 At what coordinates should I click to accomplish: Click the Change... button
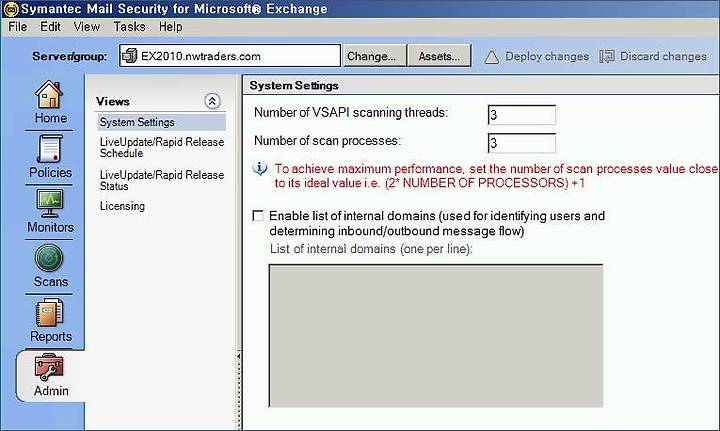[374, 56]
